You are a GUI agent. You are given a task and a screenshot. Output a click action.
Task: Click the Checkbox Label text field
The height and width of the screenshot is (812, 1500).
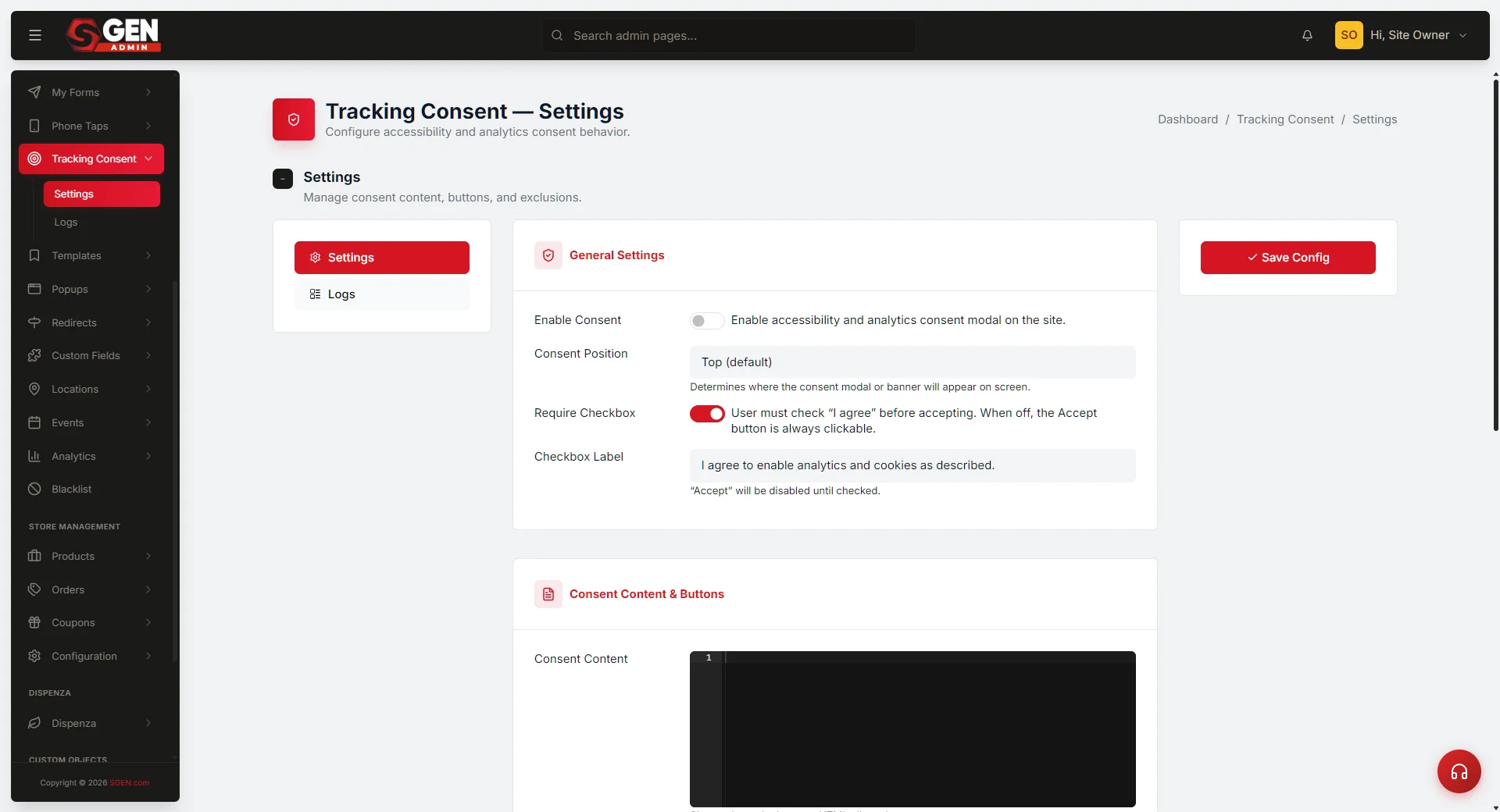pyautogui.click(x=912, y=465)
